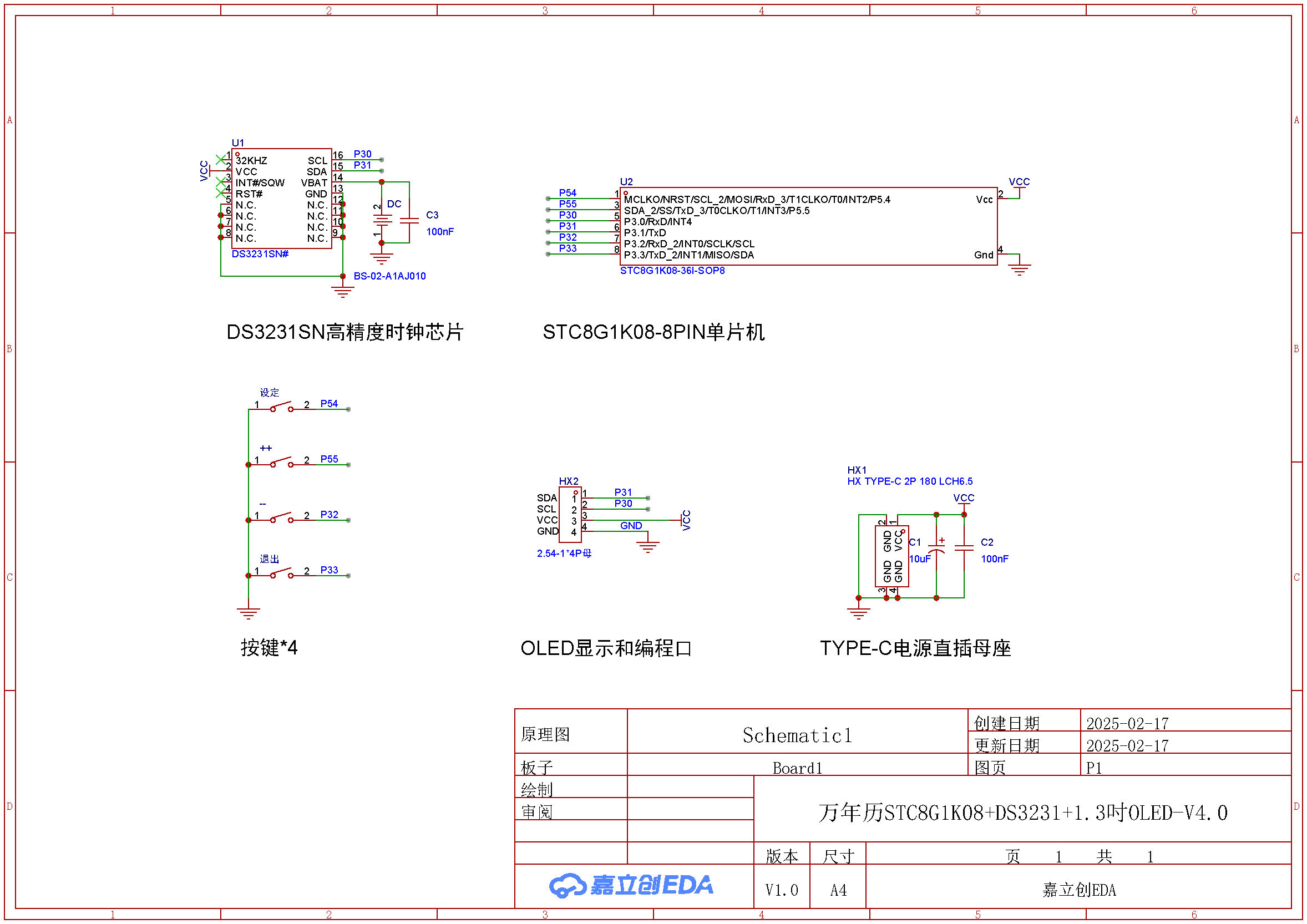Click the P33 net label at U2 pin 8

pos(568,248)
